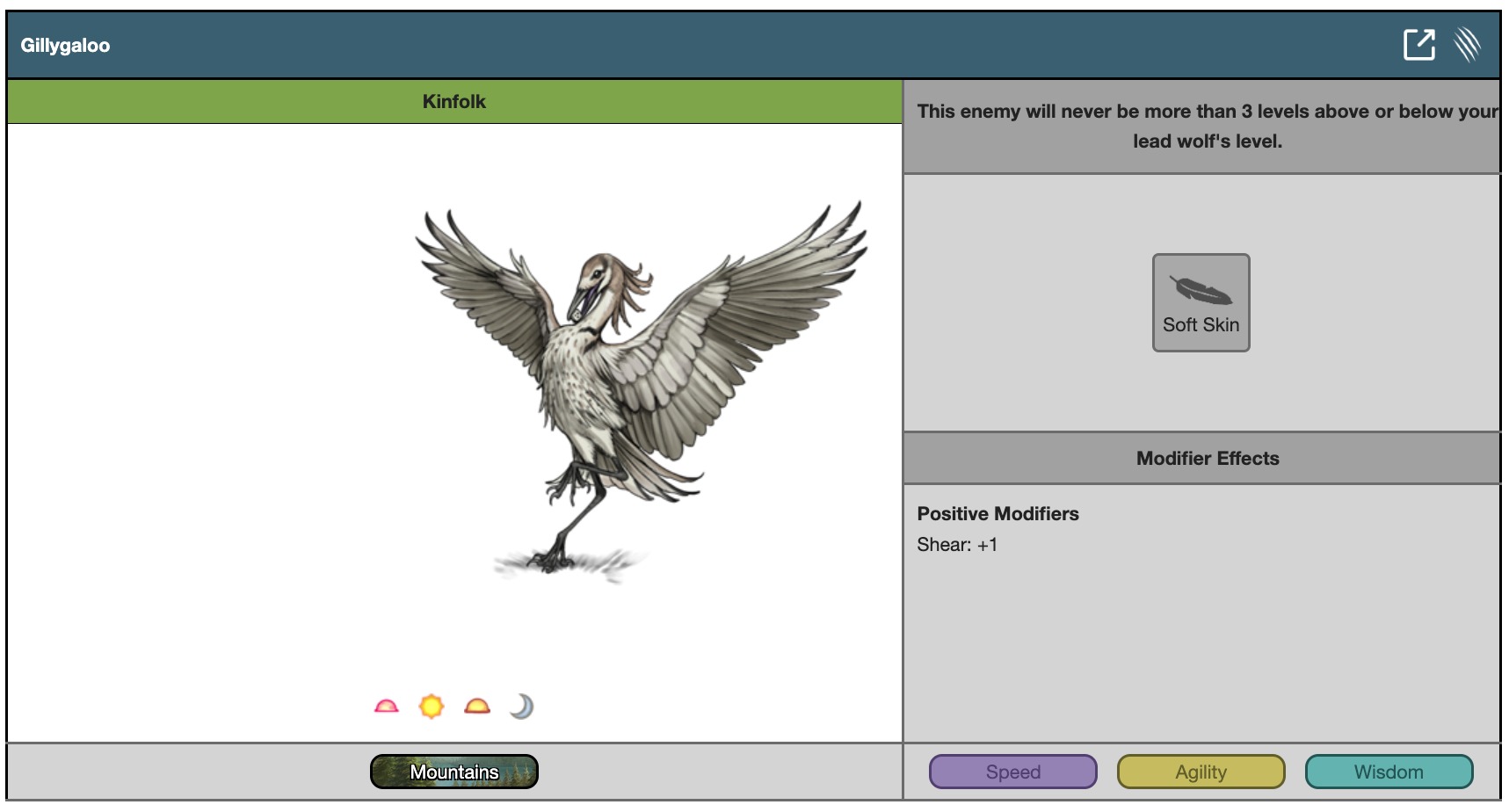Click the yellow daytime sun icon
The height and width of the screenshot is (812, 1509).
tap(432, 707)
